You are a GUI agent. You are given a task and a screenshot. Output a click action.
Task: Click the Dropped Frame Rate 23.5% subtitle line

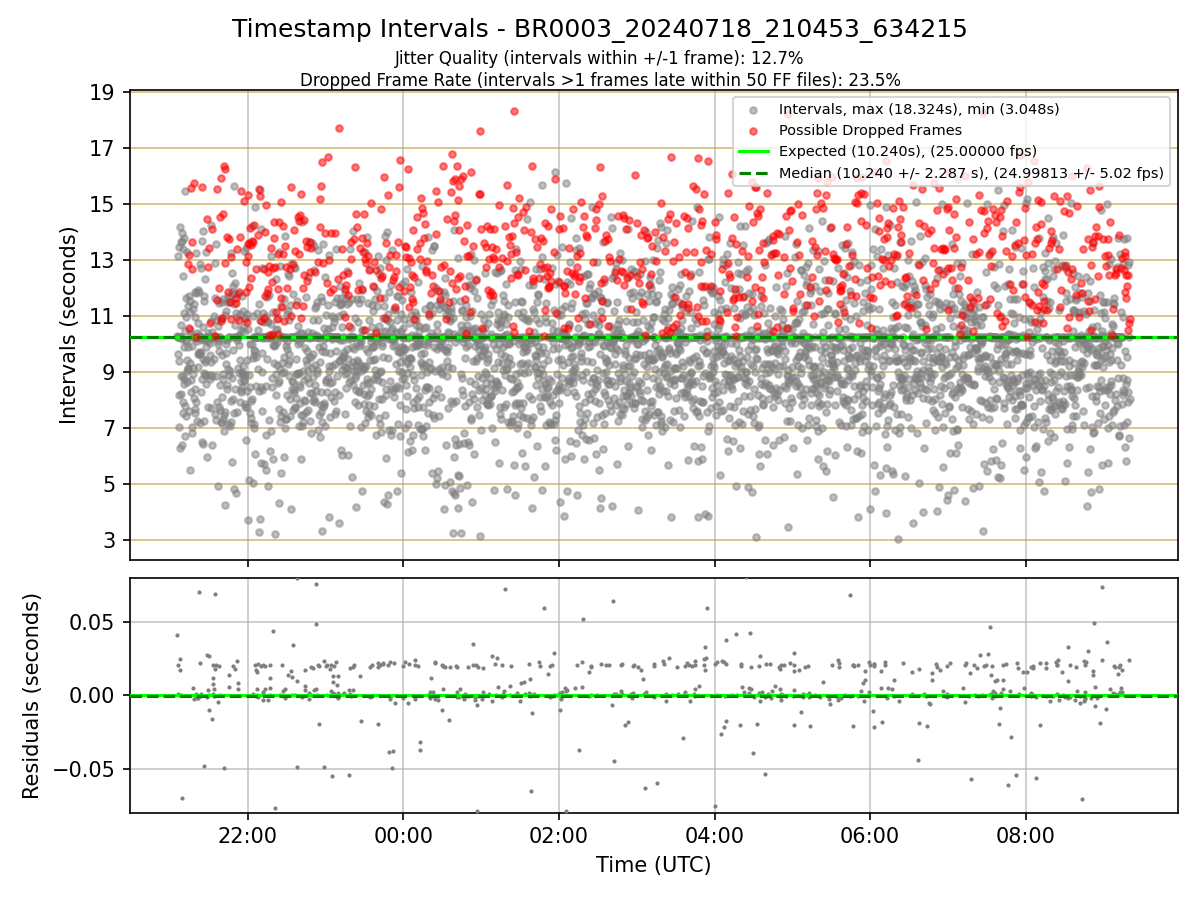point(600,79)
